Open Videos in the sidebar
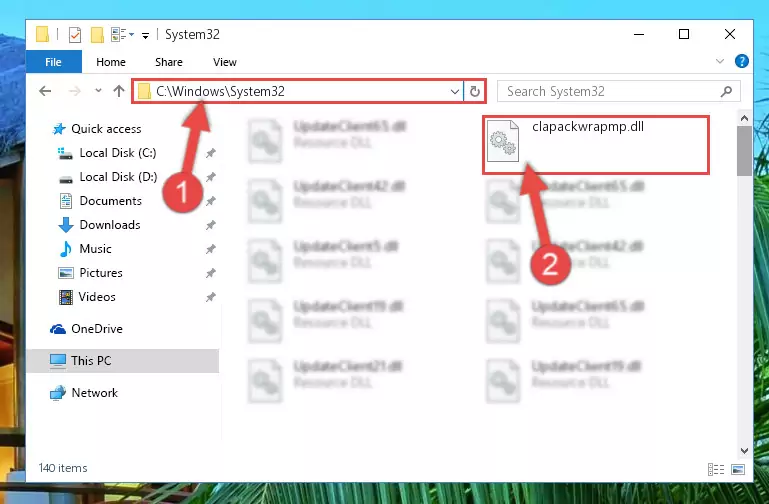Image resolution: width=769 pixels, height=504 pixels. point(97,297)
